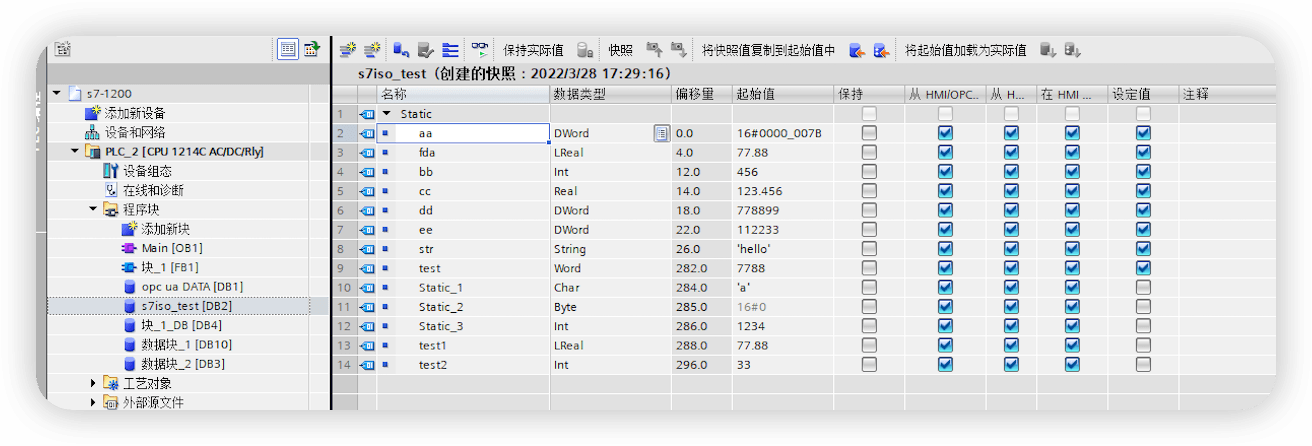Expand the 工艺对象 folder
The height and width of the screenshot is (446, 1312).
coord(93,383)
